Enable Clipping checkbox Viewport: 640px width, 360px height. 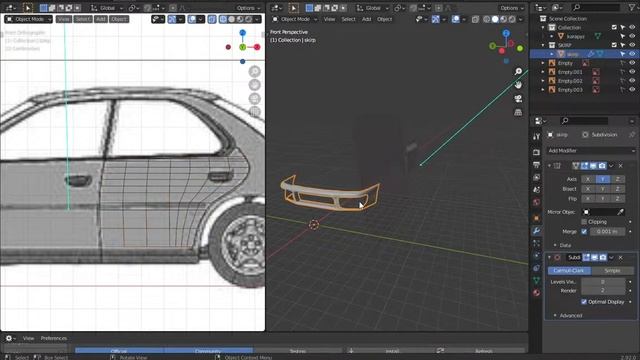[x=584, y=222]
